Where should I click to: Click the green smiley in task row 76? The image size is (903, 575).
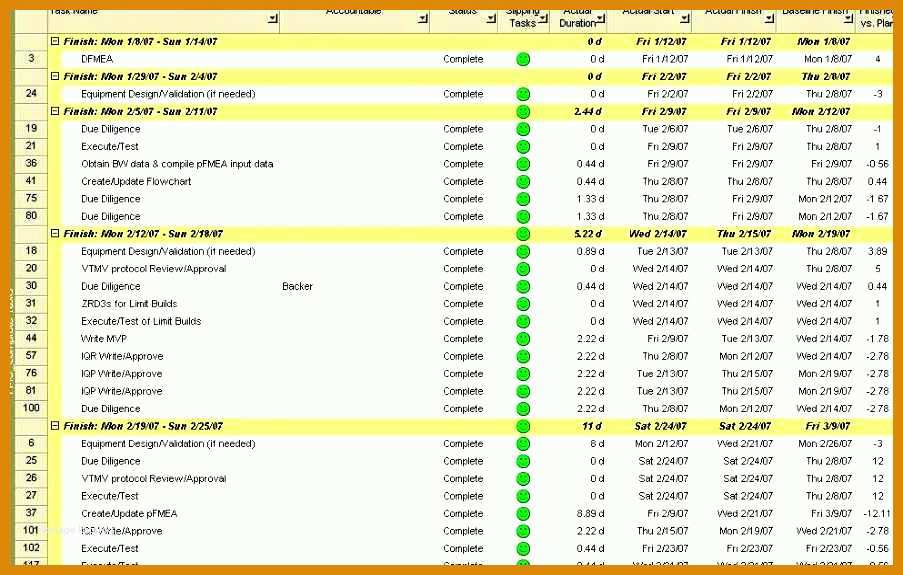click(523, 374)
